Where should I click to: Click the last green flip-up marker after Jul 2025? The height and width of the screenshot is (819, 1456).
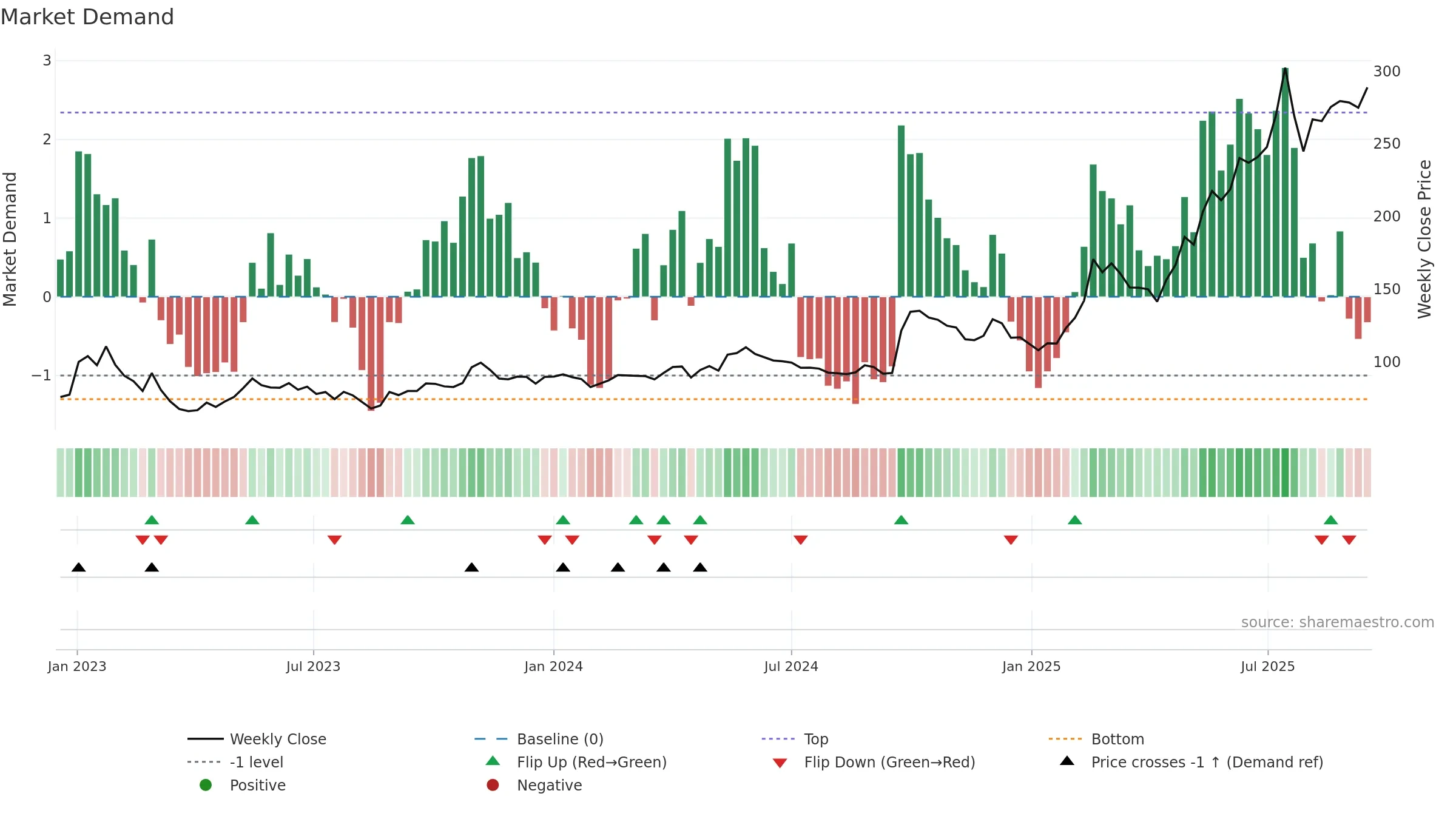(1330, 520)
